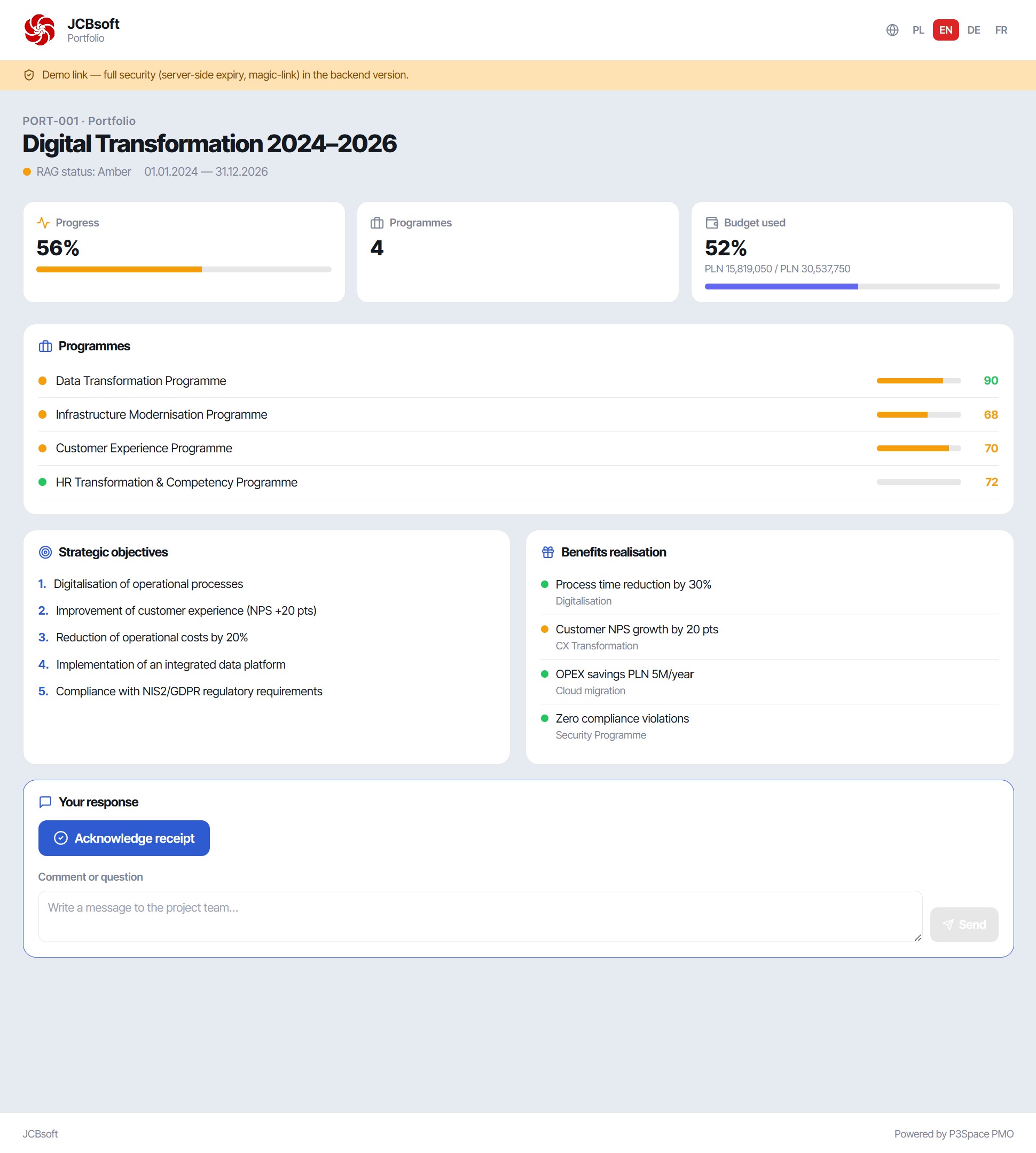Click the amber dot beside Data Transformation Programme

[x=42, y=381]
